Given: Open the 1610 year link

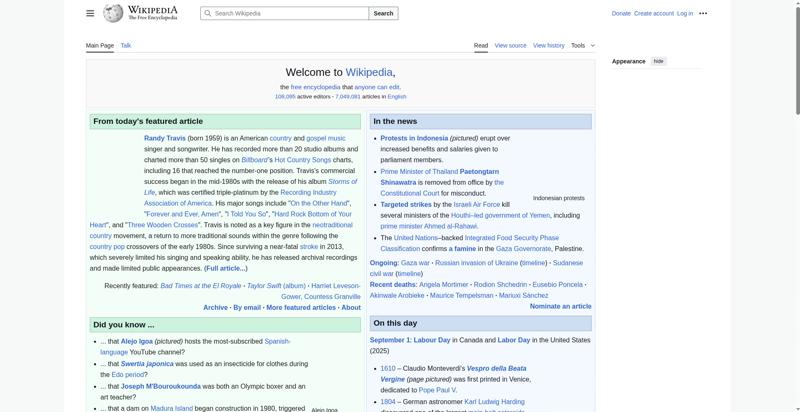Looking at the screenshot, I should pos(388,368).
